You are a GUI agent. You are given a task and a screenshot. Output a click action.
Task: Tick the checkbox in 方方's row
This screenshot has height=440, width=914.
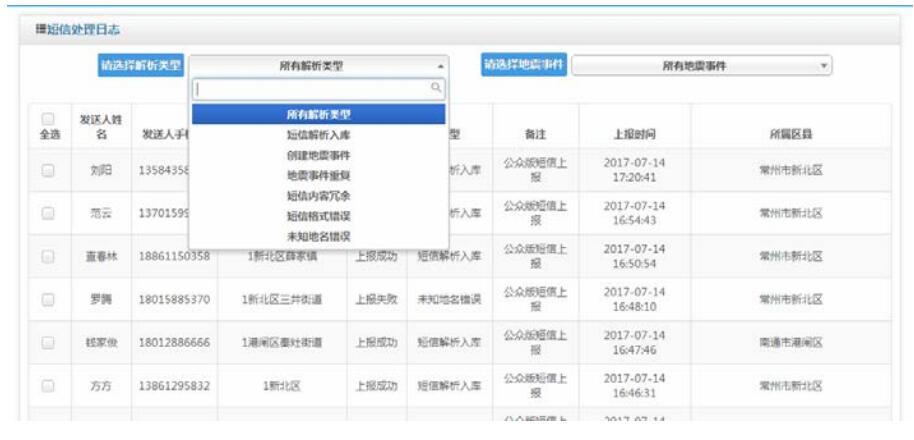(x=49, y=386)
